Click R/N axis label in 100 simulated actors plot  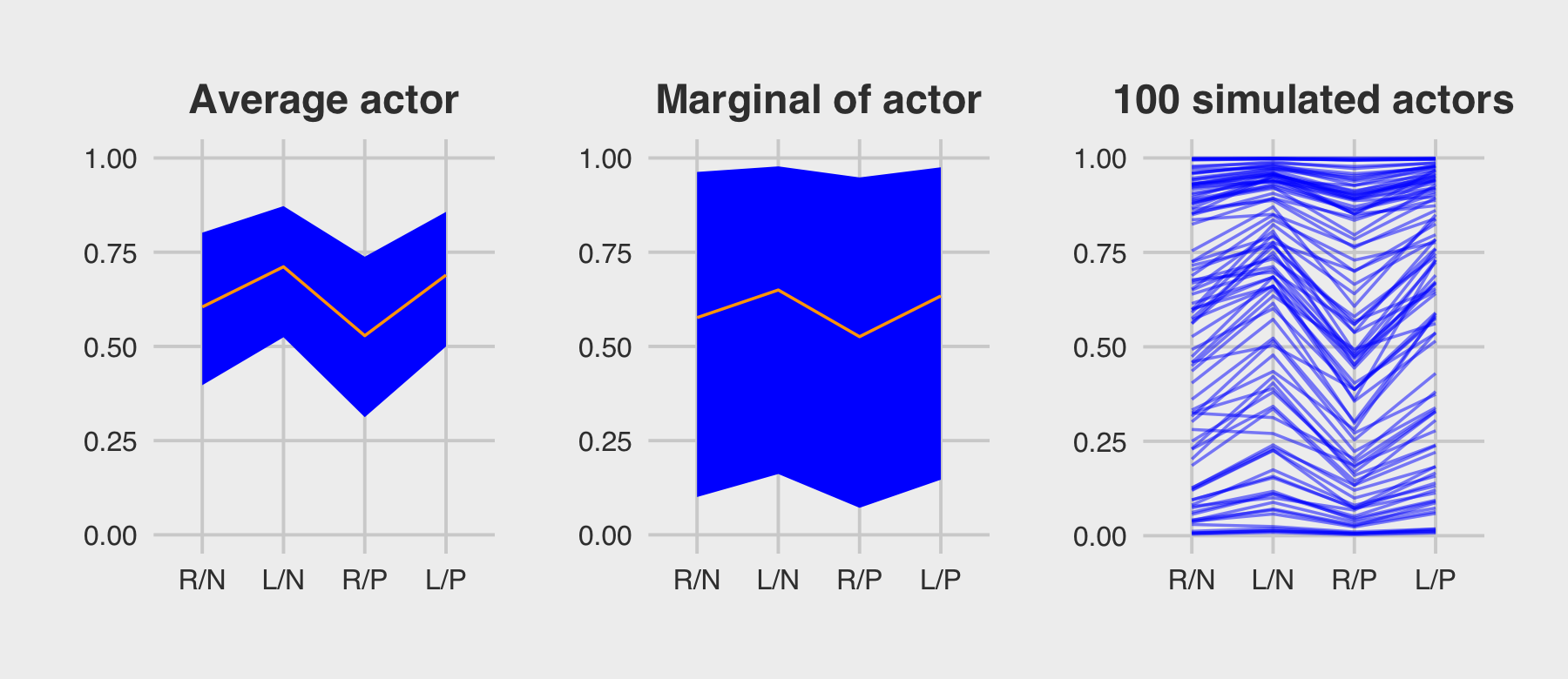coord(1192,580)
